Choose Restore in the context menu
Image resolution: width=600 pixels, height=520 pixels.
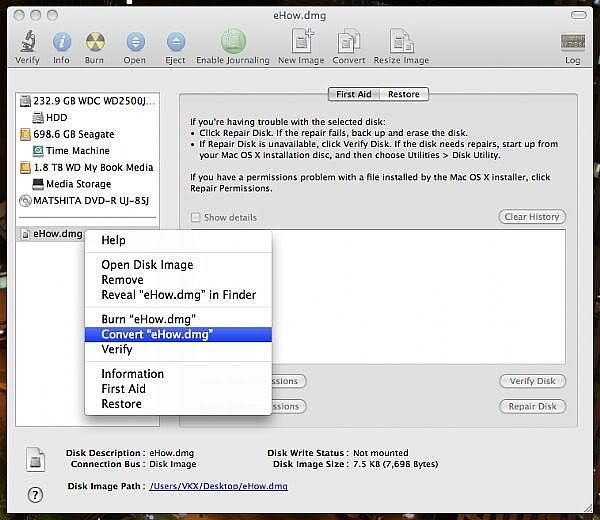(x=178, y=404)
